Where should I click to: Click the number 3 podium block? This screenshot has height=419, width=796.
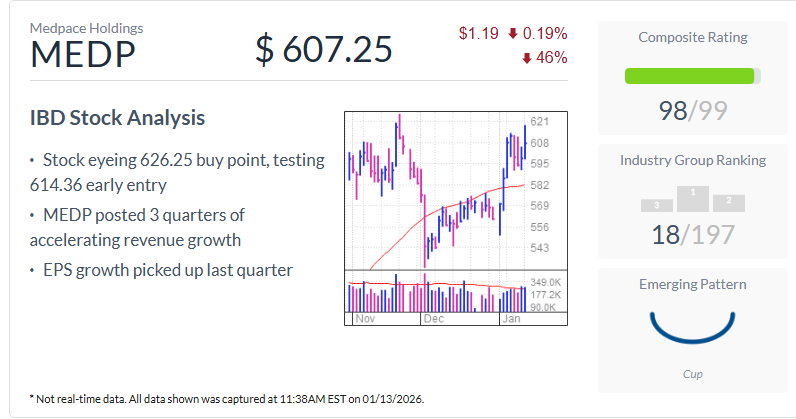[657, 206]
